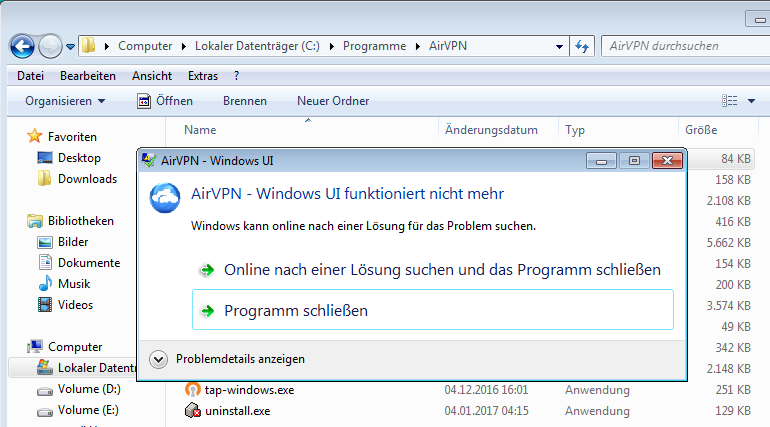770x427 pixels.
Task: Open the Bearbeiten menu
Action: pyautogui.click(x=88, y=76)
